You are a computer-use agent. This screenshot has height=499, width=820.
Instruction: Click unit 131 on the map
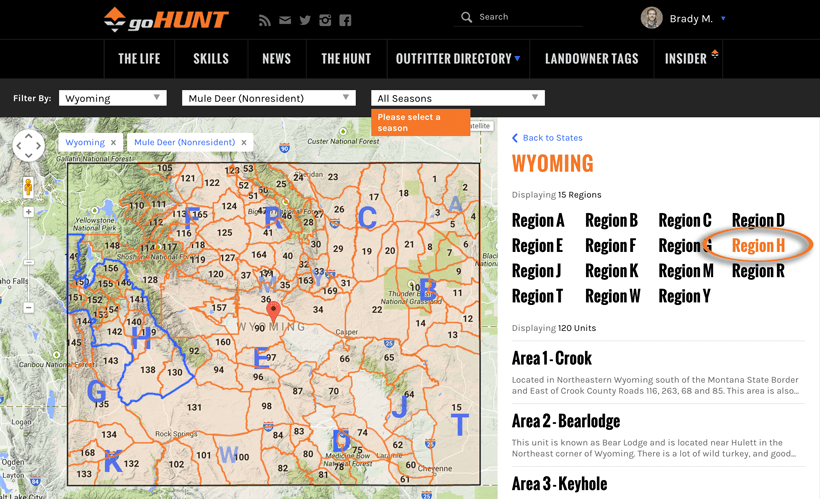pyautogui.click(x=194, y=407)
